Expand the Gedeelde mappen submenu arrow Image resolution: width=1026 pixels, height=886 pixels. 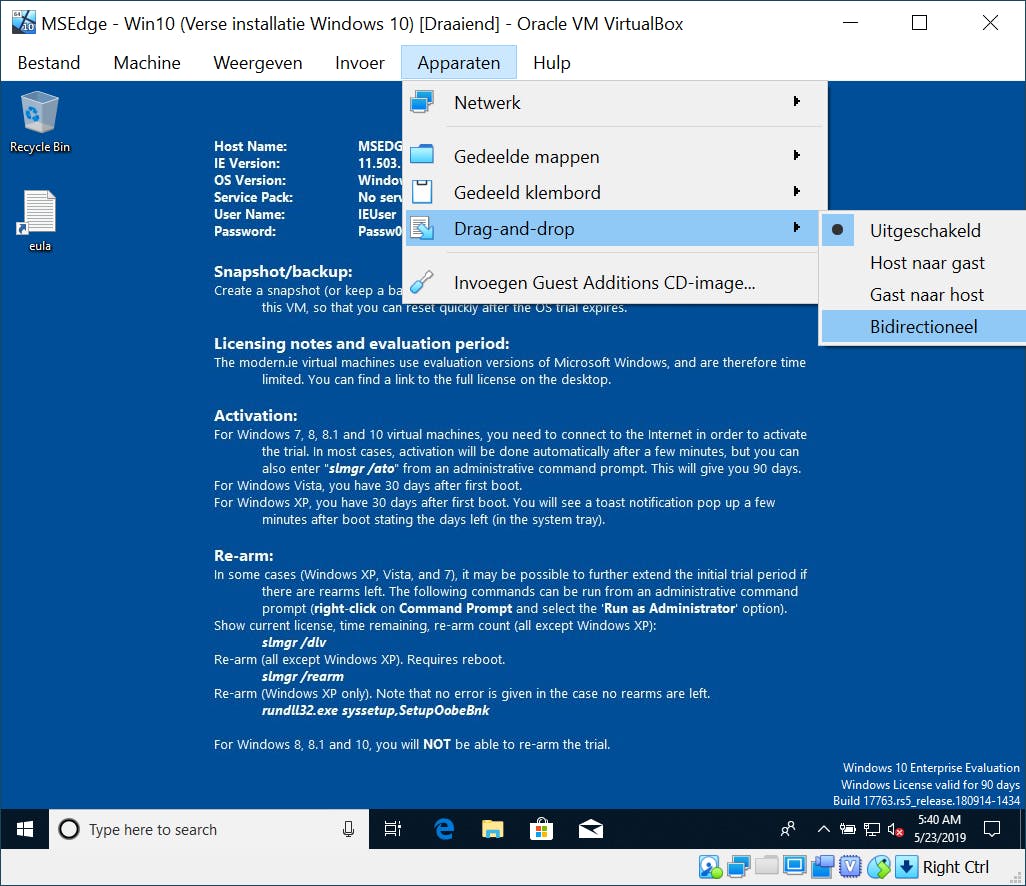click(x=796, y=155)
